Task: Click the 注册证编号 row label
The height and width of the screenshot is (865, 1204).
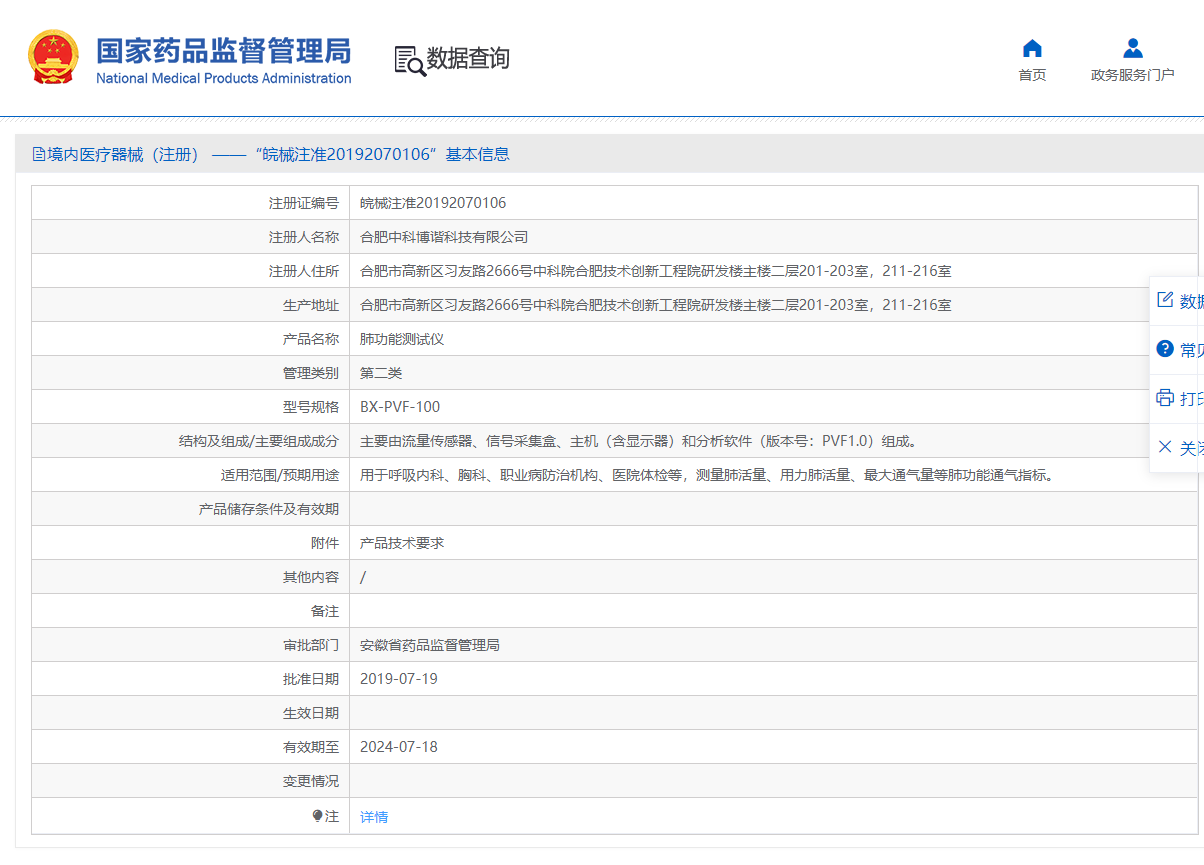Action: pos(304,203)
